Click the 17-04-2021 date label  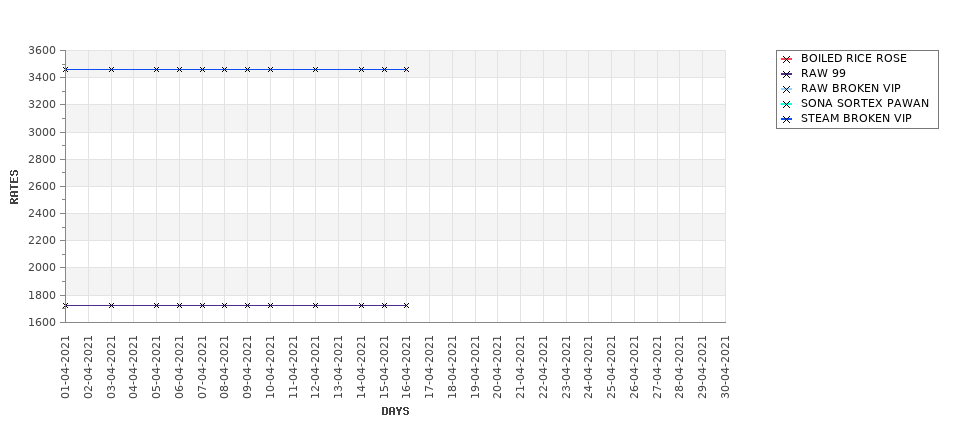pyautogui.click(x=430, y=367)
